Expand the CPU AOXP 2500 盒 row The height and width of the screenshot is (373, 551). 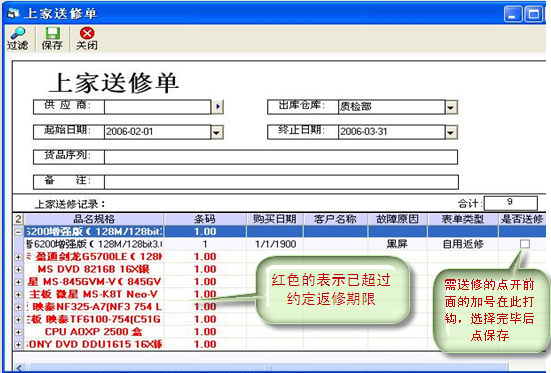pyautogui.click(x=18, y=332)
